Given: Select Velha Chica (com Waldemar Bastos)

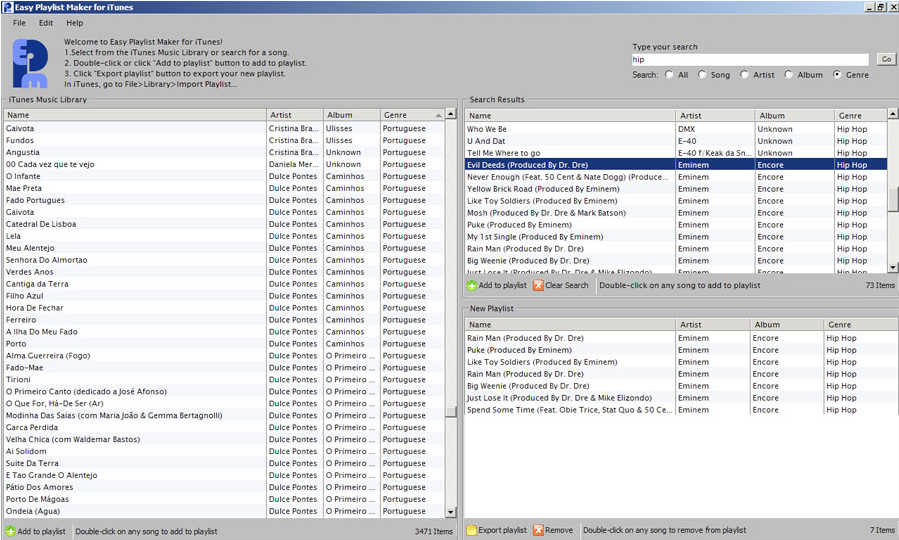Looking at the screenshot, I should [x=224, y=439].
